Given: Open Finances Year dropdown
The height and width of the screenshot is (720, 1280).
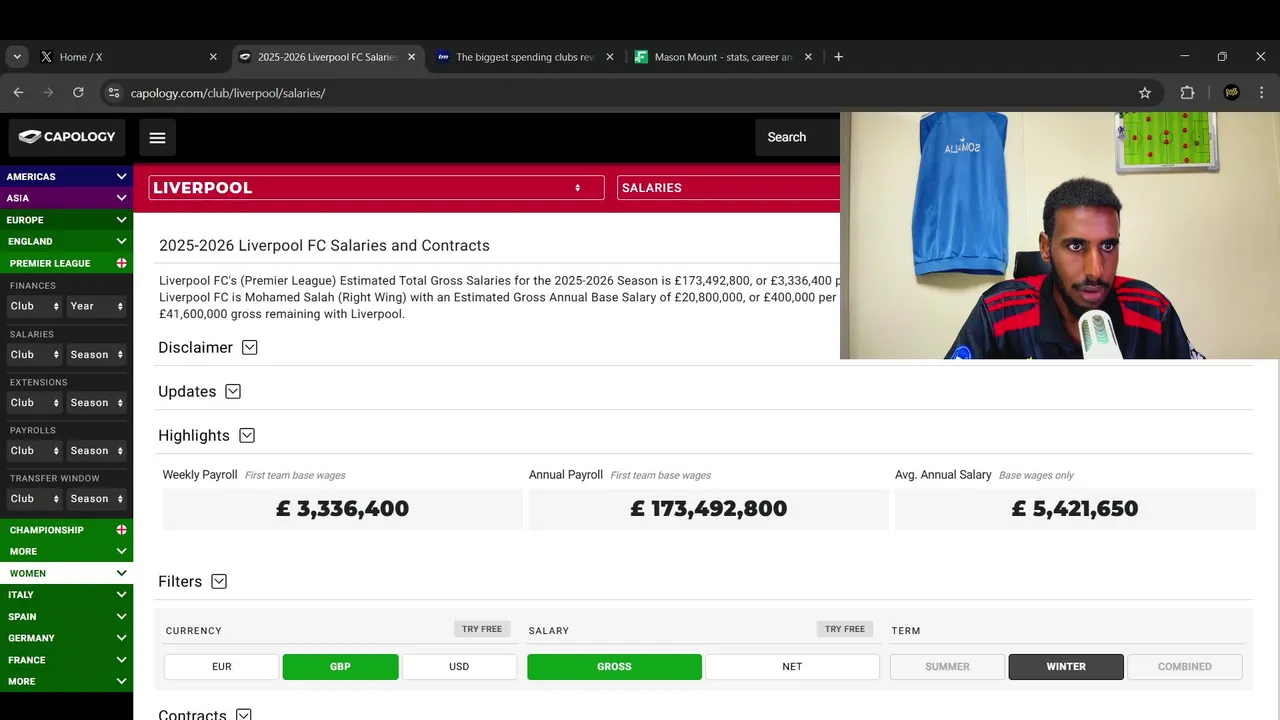Looking at the screenshot, I should click(97, 306).
